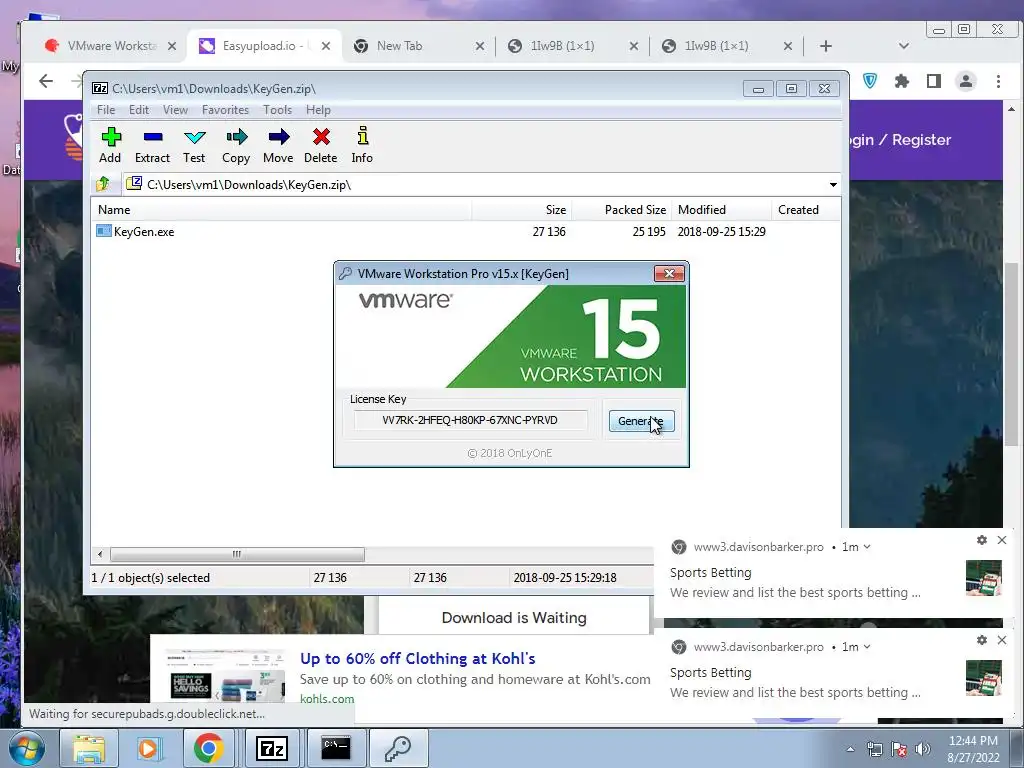Click the 7-Zip scrollbar left arrow
This screenshot has height=768, width=1024.
coord(100,554)
